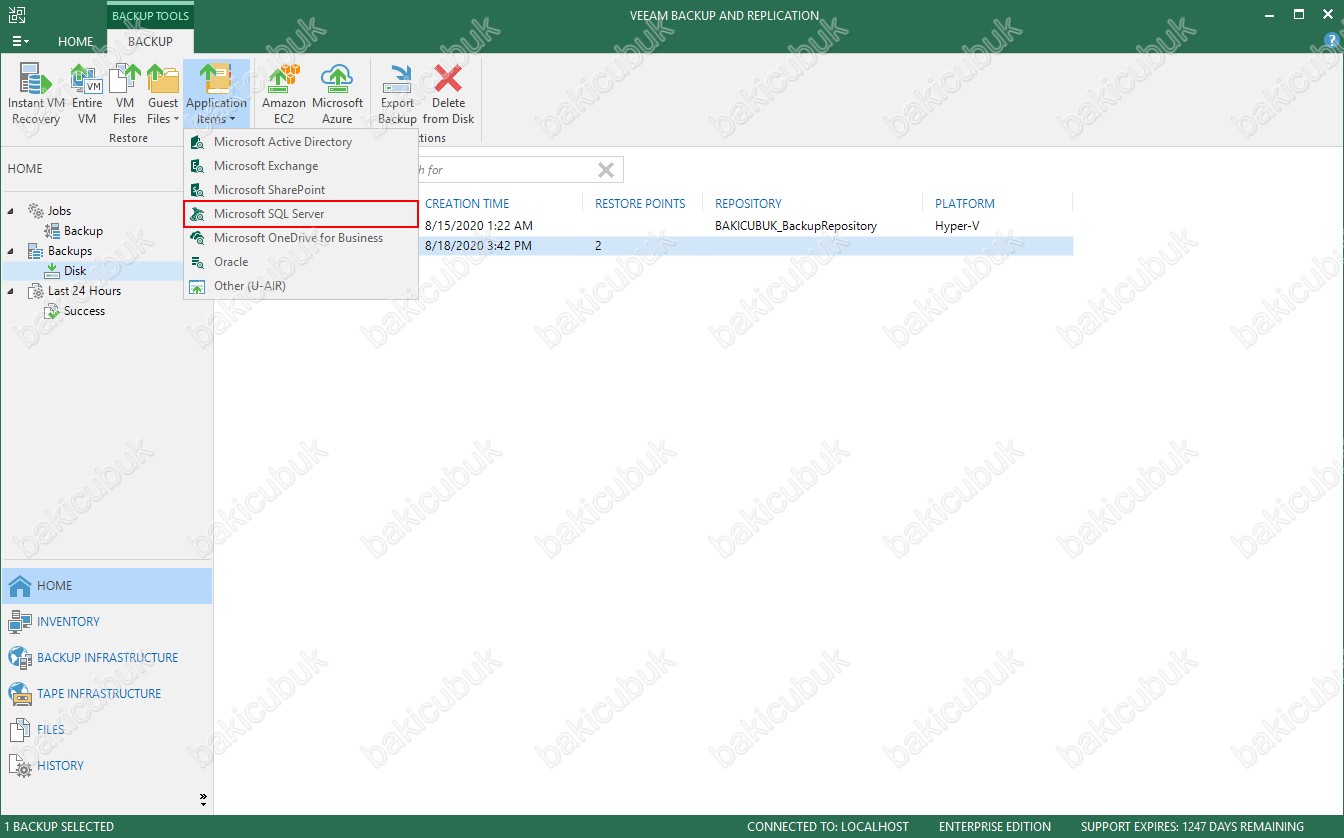Open the main hamburger menu
The image size is (1344, 838).
click(20, 42)
